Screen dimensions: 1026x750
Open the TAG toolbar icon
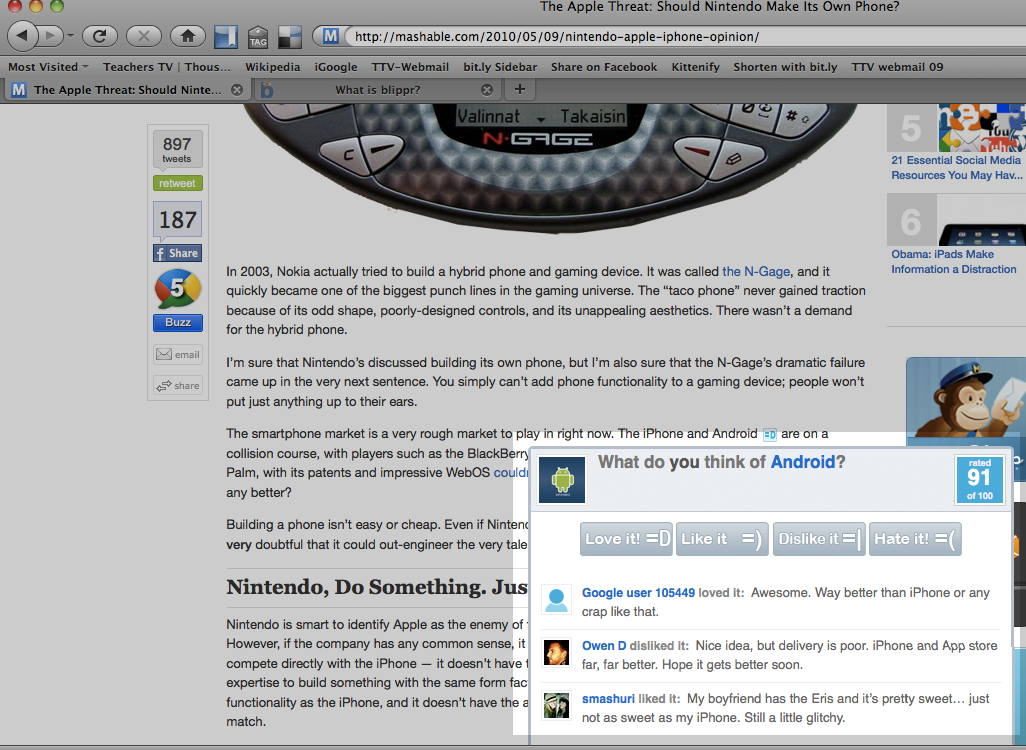[x=258, y=37]
